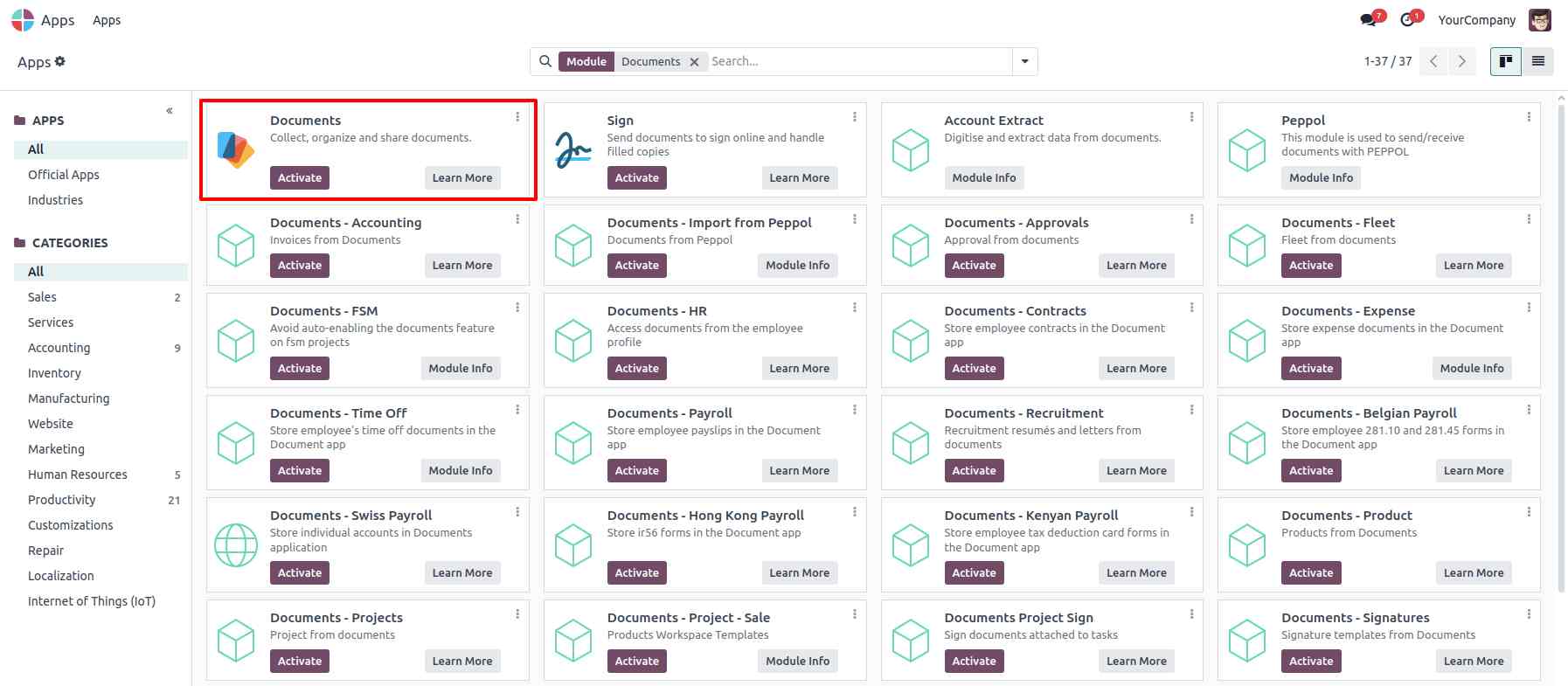This screenshot has height=686, width=1568.
Task: Activate Documents - Hong Kong Payroll
Action: 637,573
